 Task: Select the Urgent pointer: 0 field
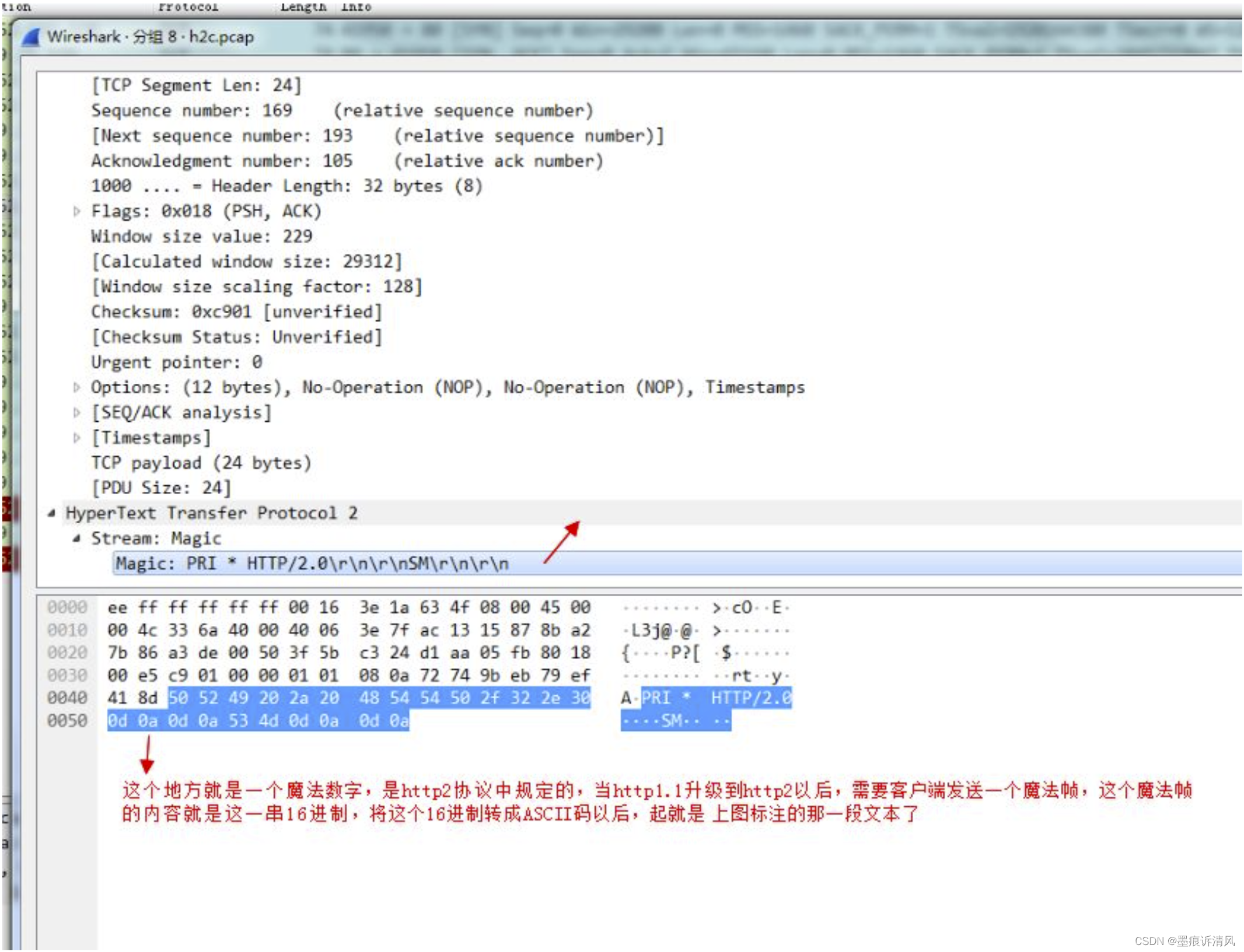click(x=176, y=362)
